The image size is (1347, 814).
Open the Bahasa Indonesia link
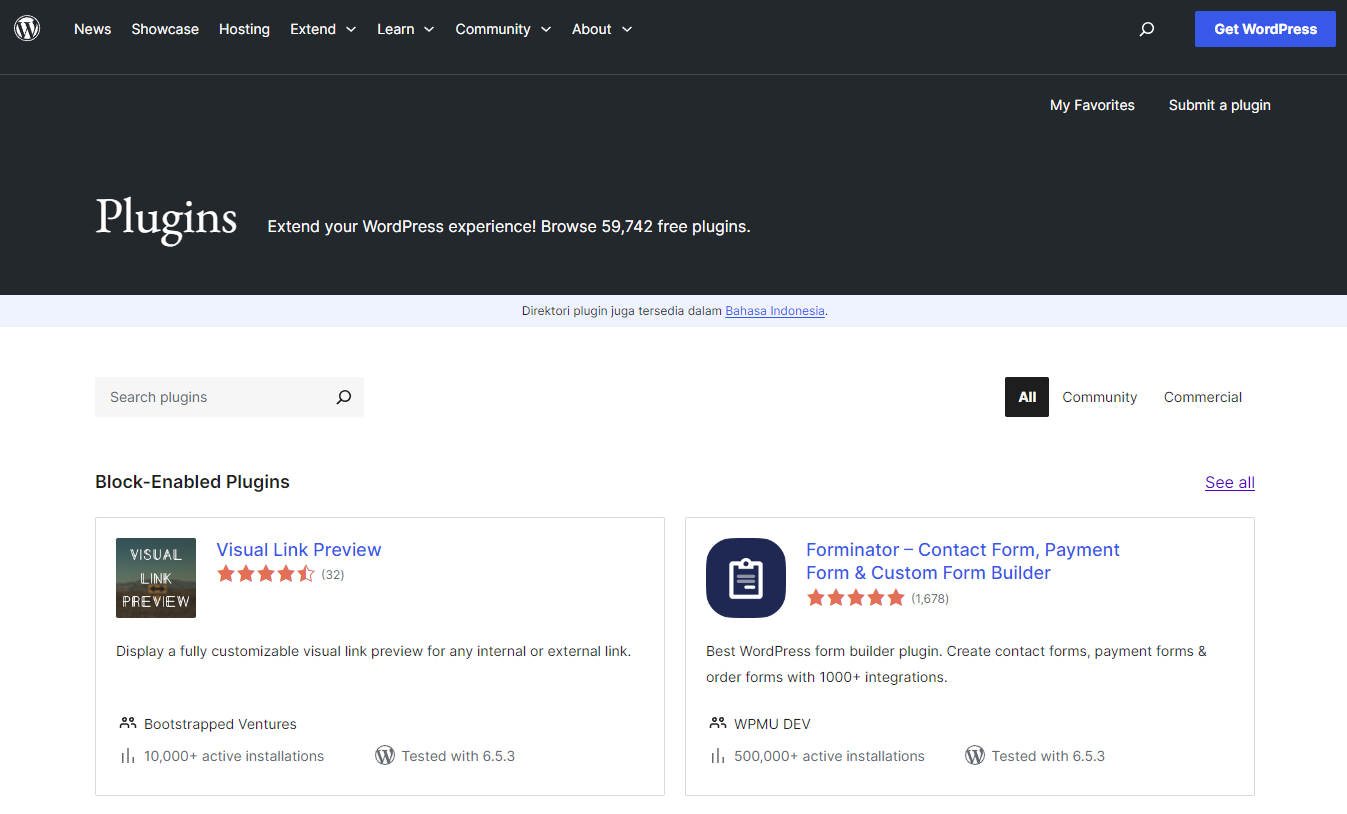tap(775, 311)
